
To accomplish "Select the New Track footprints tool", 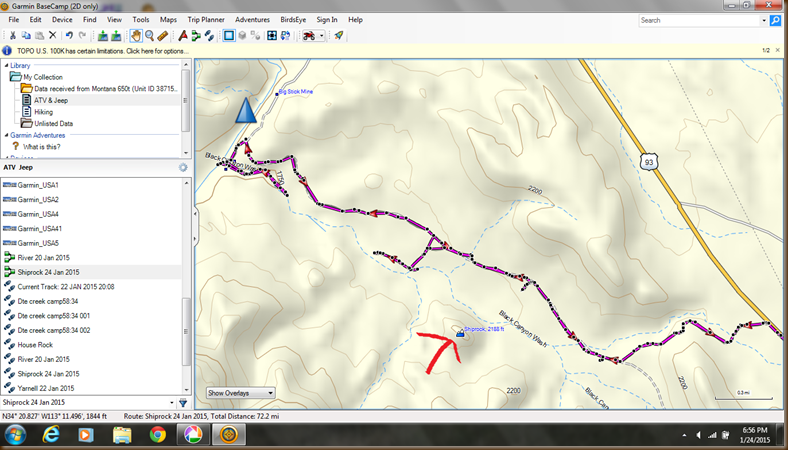I will pos(209,36).
